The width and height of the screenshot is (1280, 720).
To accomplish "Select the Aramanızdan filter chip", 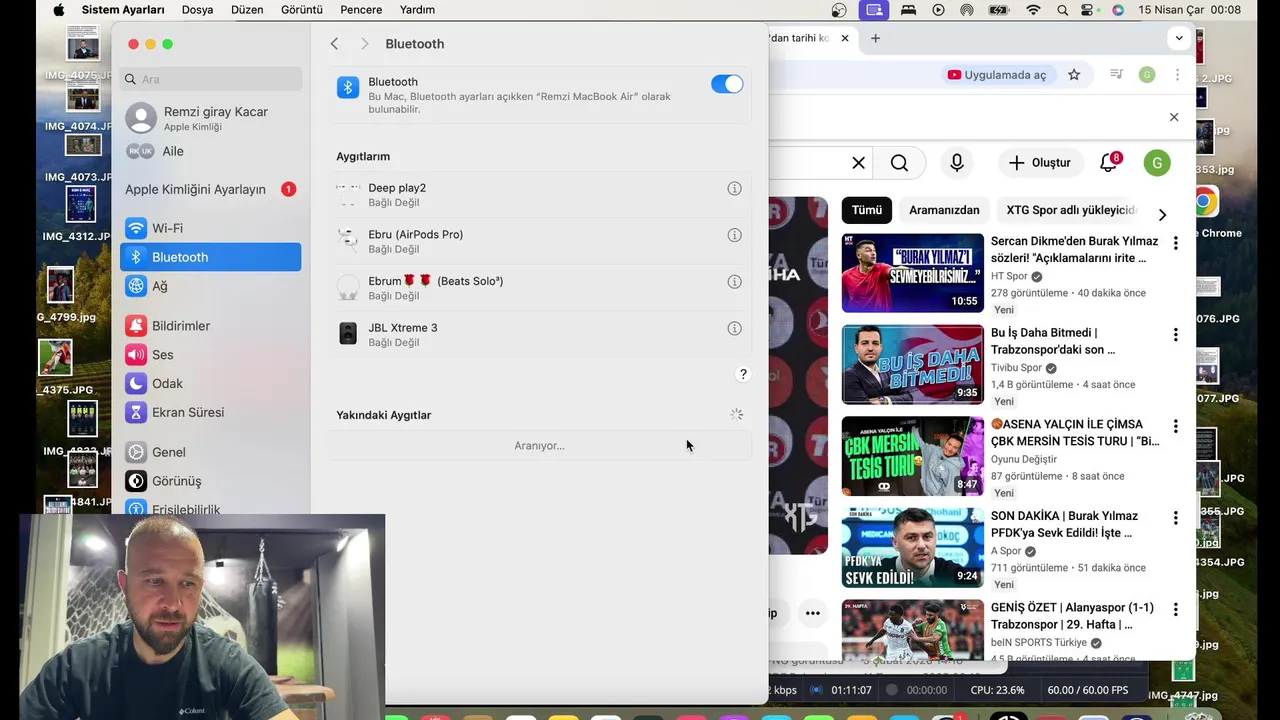I will click(944, 210).
